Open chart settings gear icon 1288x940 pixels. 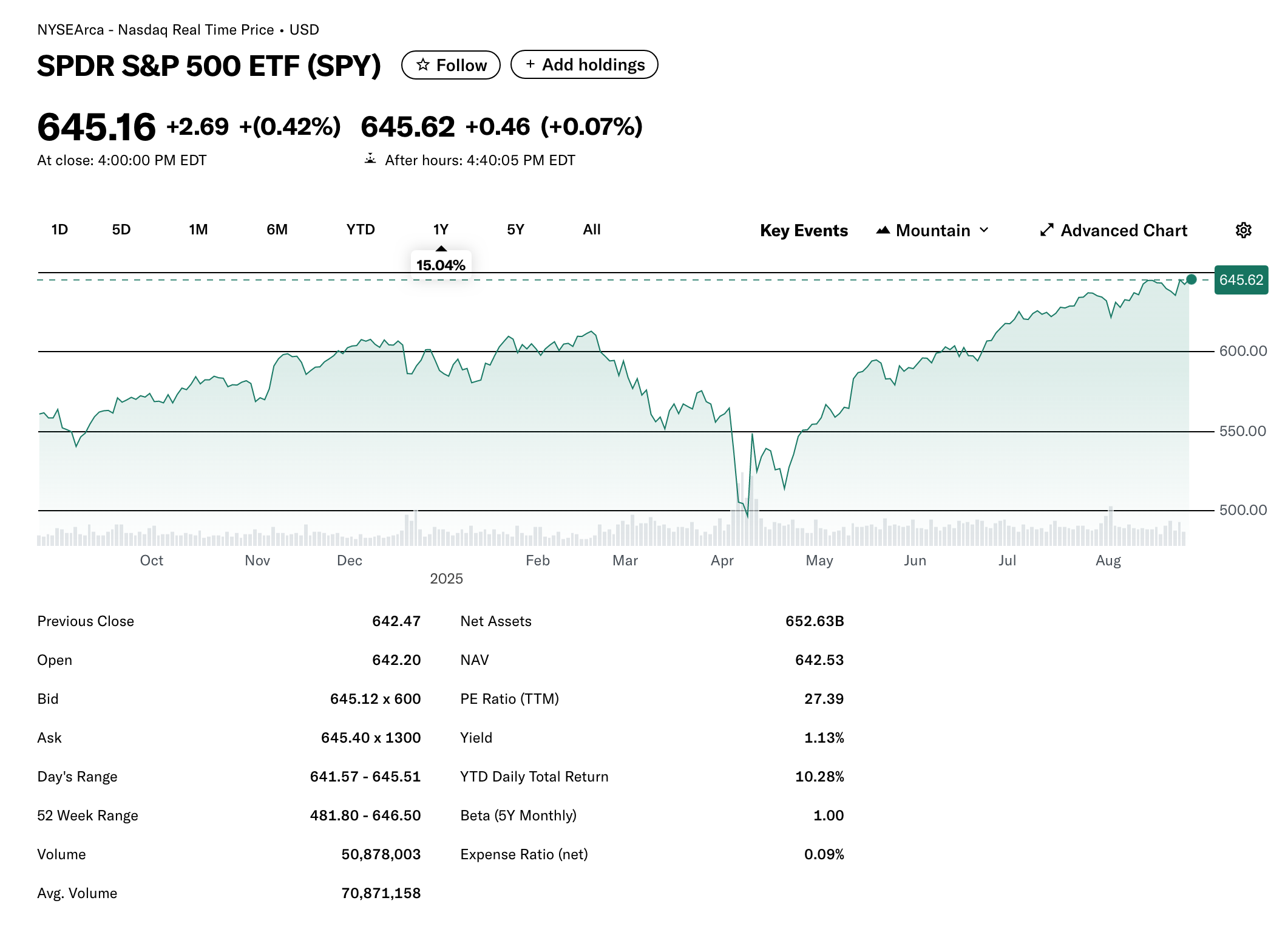[1243, 230]
